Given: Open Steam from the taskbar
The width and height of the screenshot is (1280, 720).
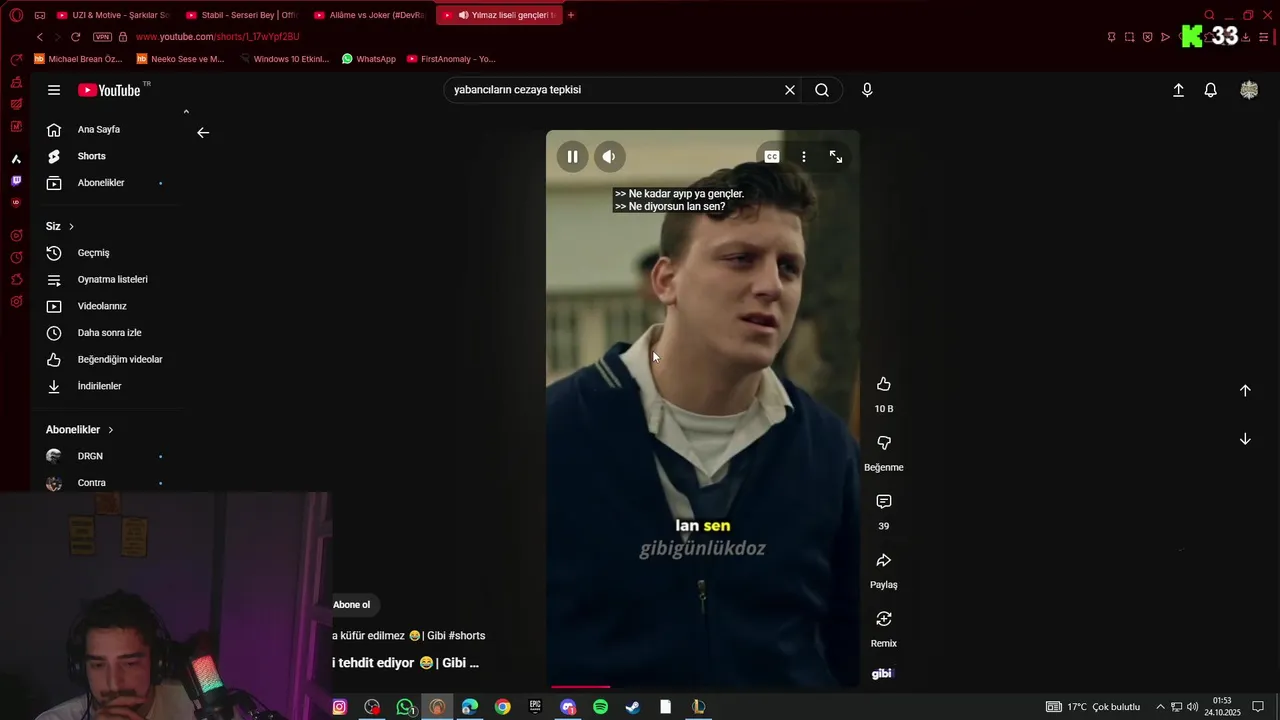Looking at the screenshot, I should 633,707.
